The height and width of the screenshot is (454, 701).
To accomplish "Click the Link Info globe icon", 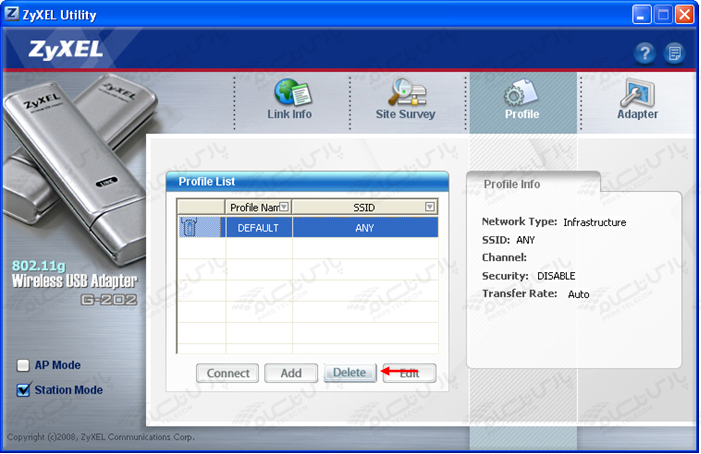I will coord(292,91).
